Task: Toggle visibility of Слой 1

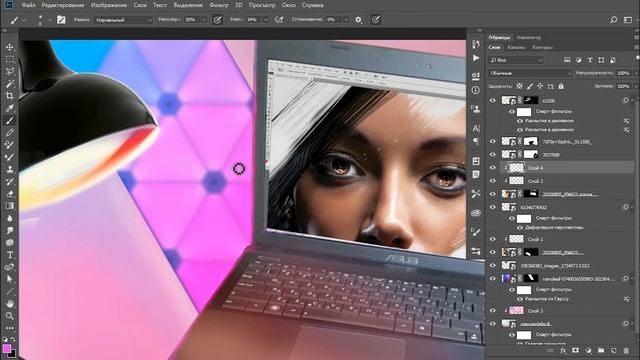Action: pyautogui.click(x=493, y=239)
